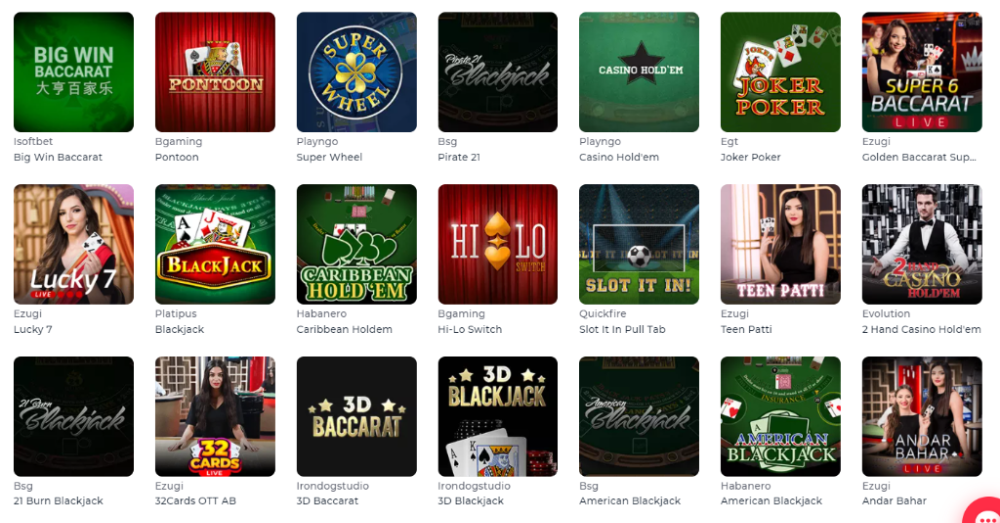This screenshot has width=1000, height=523.
Task: Open the 2 Hand Casino Hold'em tile
Action: pyautogui.click(x=922, y=244)
